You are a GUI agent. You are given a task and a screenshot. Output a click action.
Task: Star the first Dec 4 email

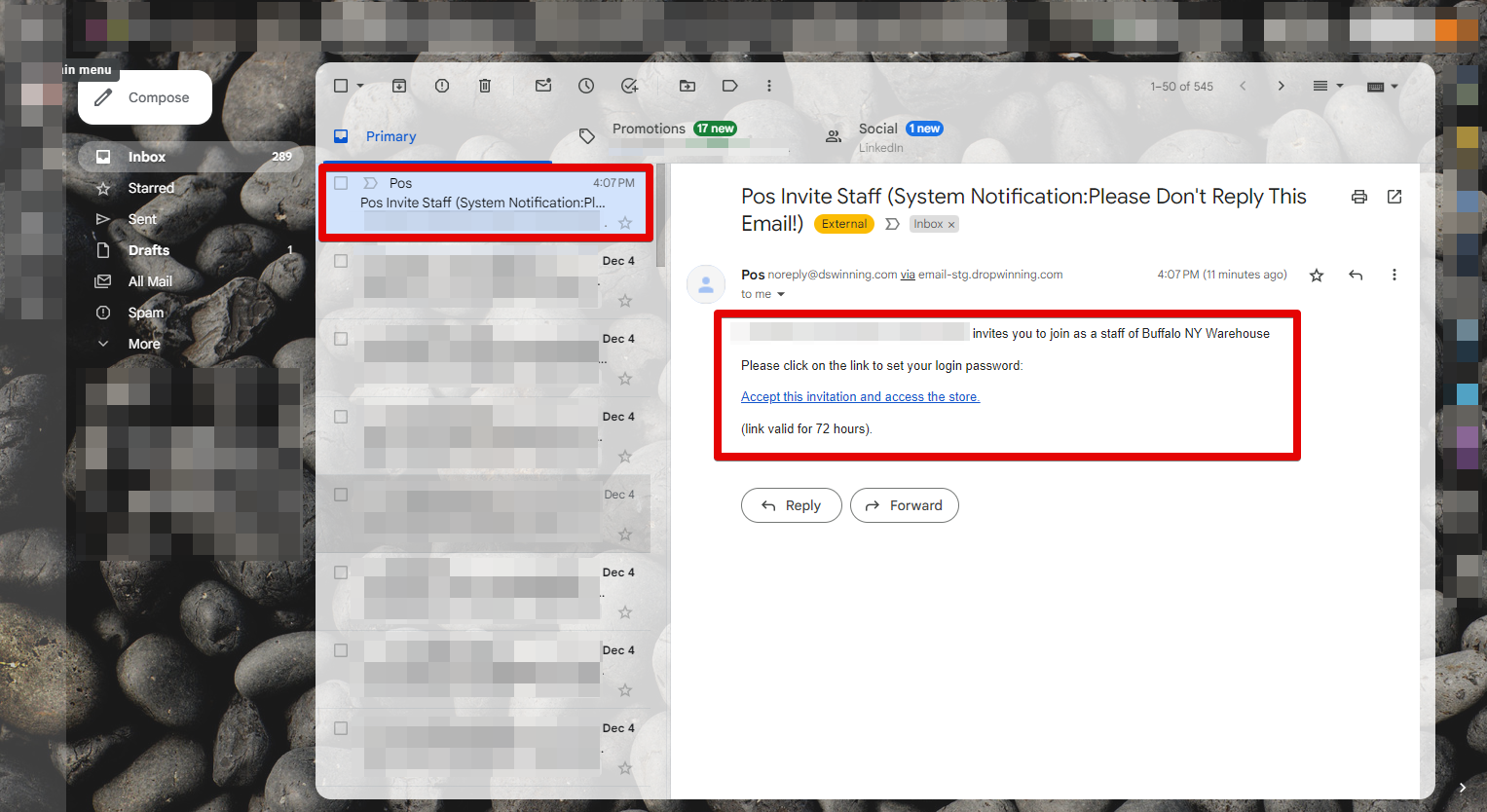tap(625, 301)
